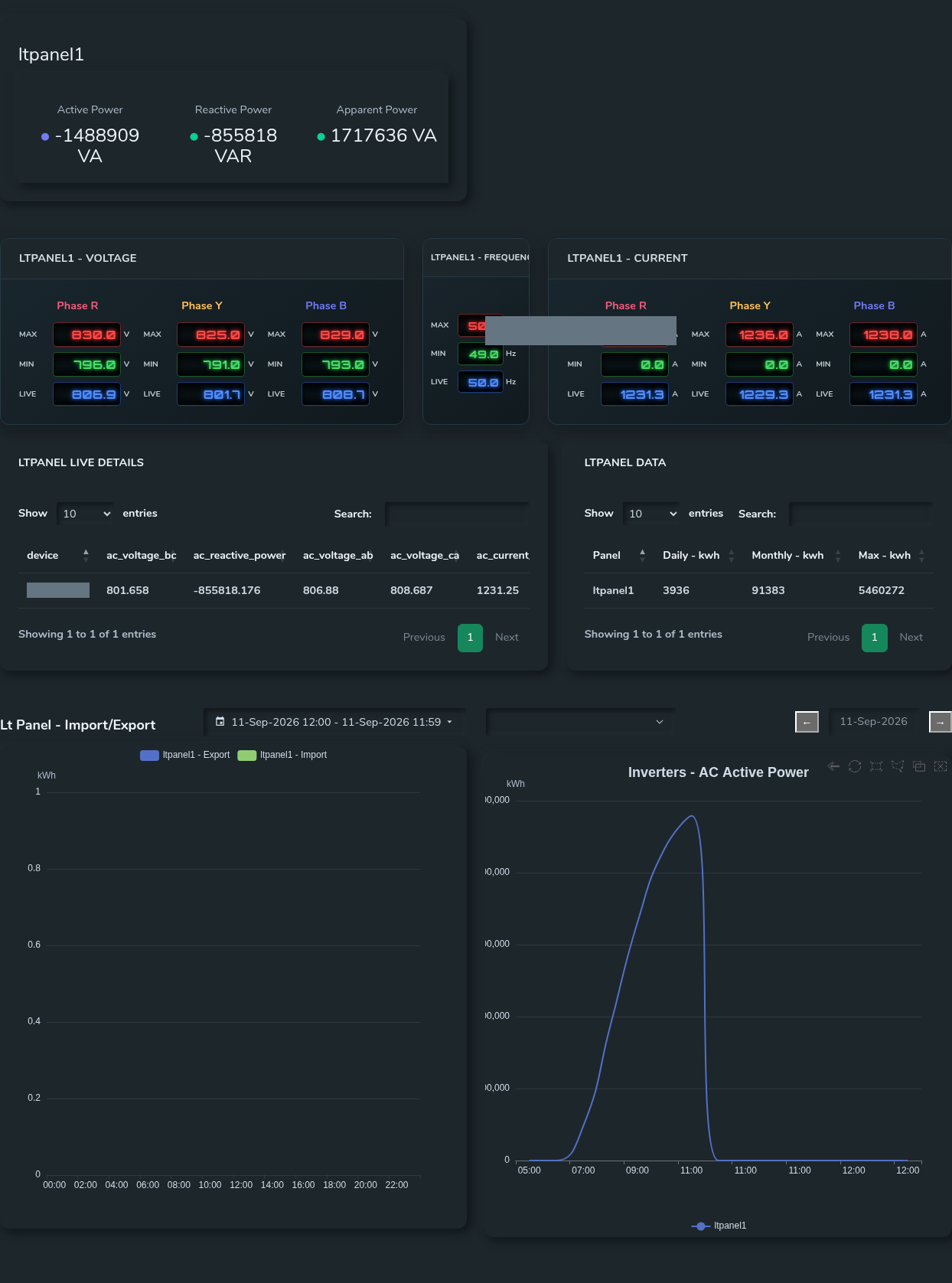952x1283 pixels.
Task: Click the Phase Y live voltage 801.7 display
Action: (x=210, y=395)
